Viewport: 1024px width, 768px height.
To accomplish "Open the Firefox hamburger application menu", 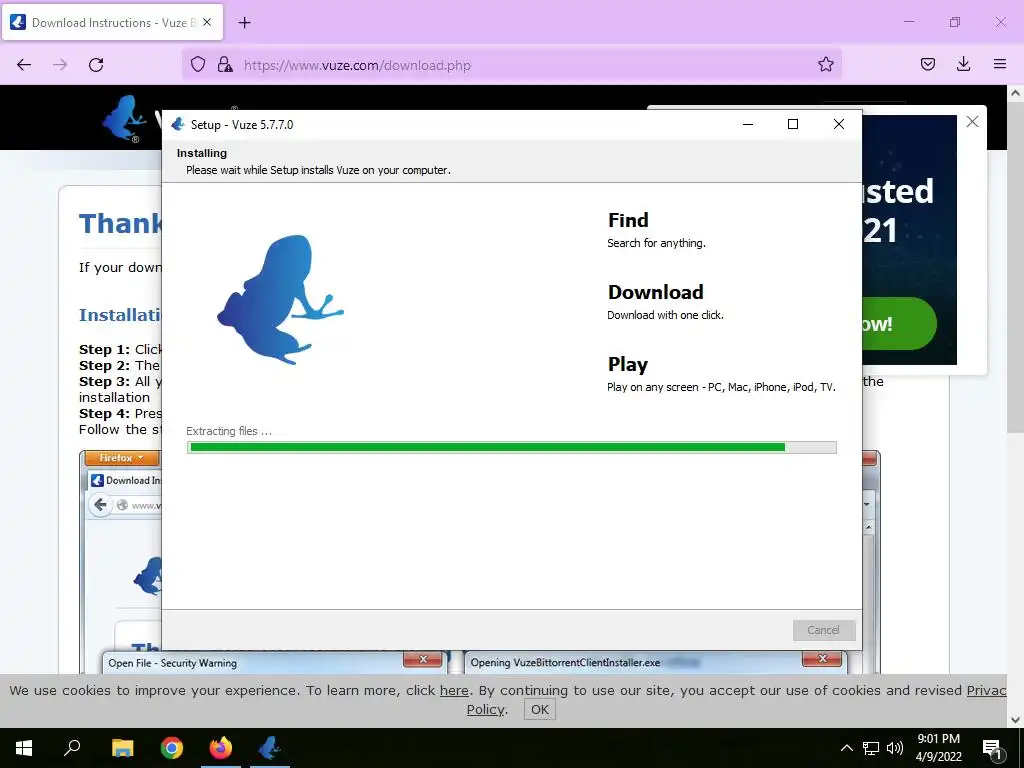I will pos(999,64).
